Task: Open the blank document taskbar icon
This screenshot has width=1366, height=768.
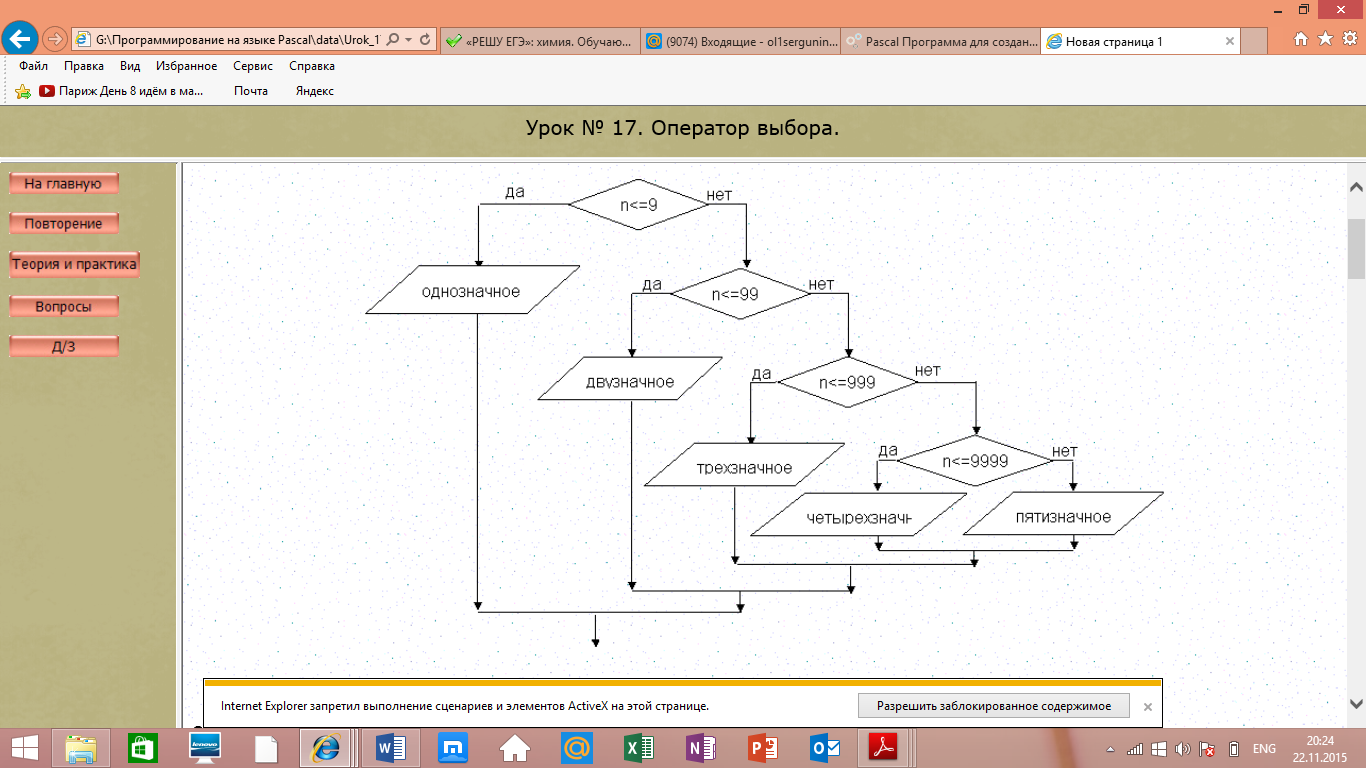Action: point(266,747)
